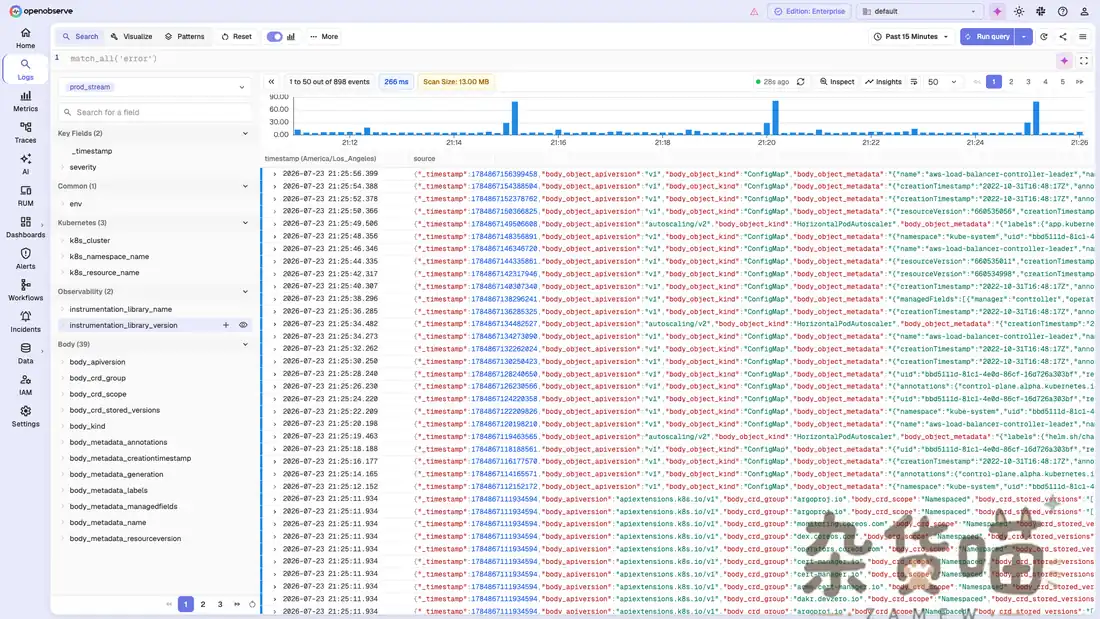Open the hamburger menu icon in toolbar
The height and width of the screenshot is (619, 1100).
tap(1082, 36)
